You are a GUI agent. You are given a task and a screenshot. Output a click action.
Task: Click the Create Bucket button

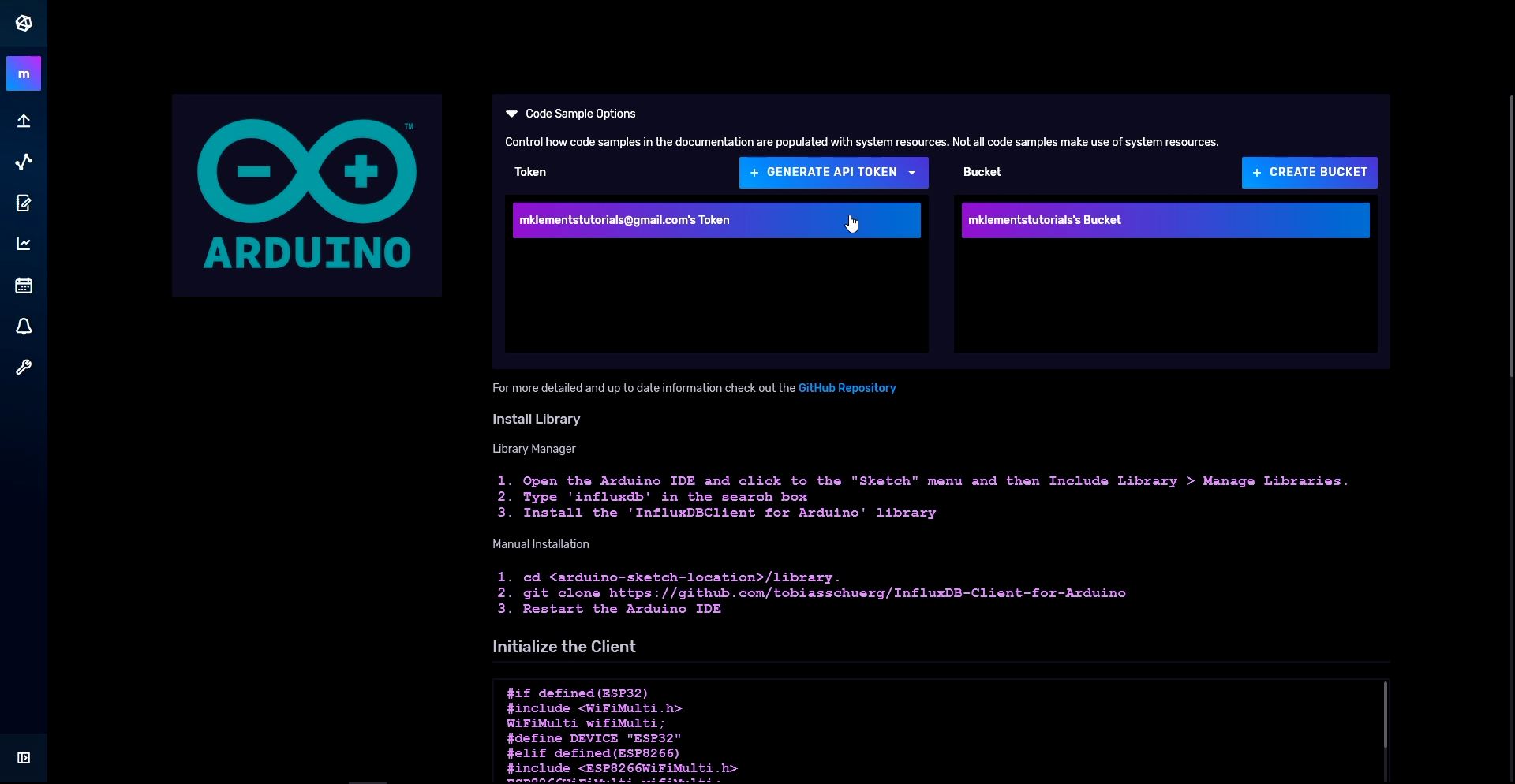pos(1309,173)
